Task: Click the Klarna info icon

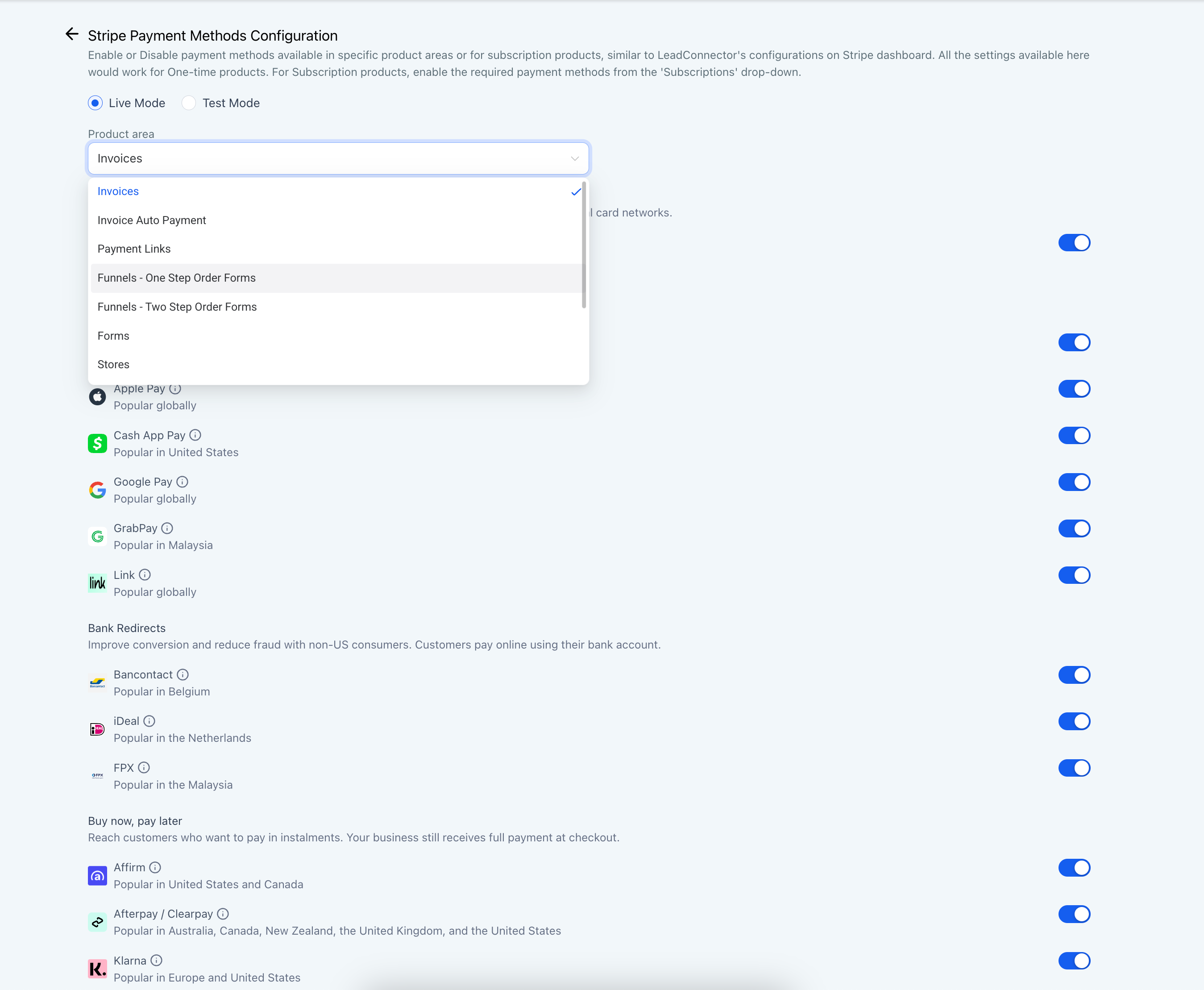Action: pos(156,961)
